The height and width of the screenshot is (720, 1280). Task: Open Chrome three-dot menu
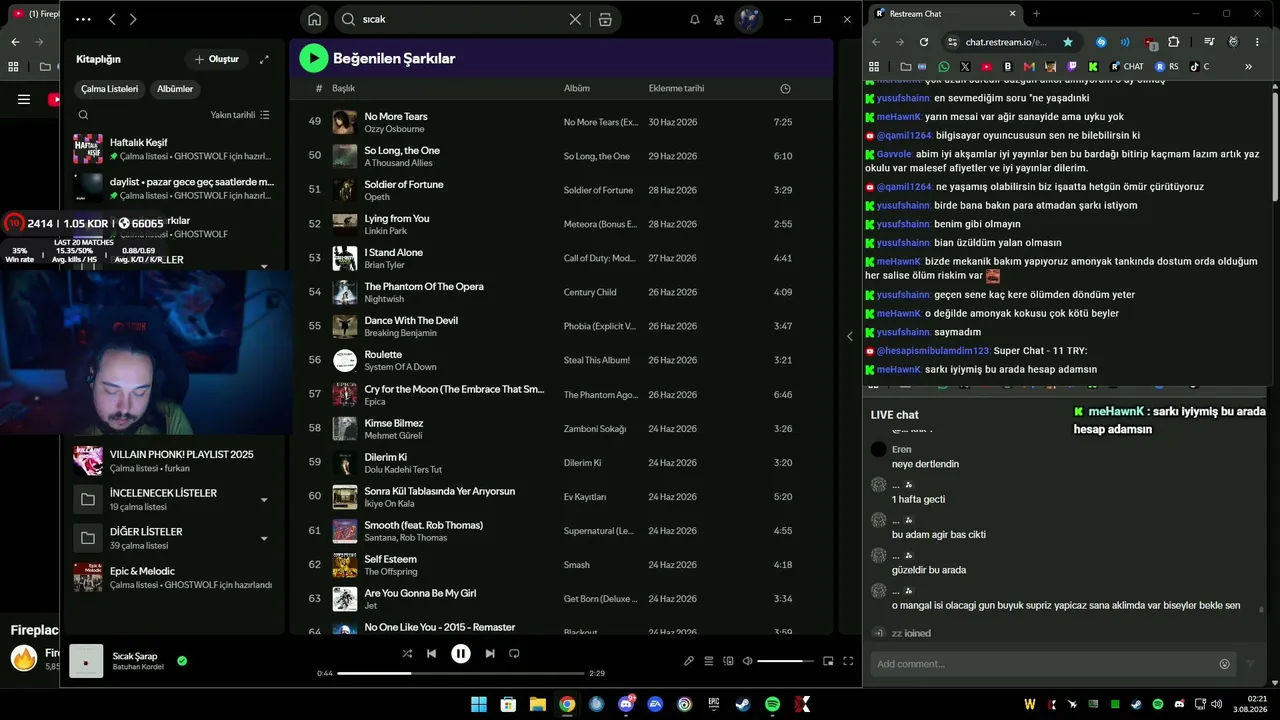[1257, 42]
